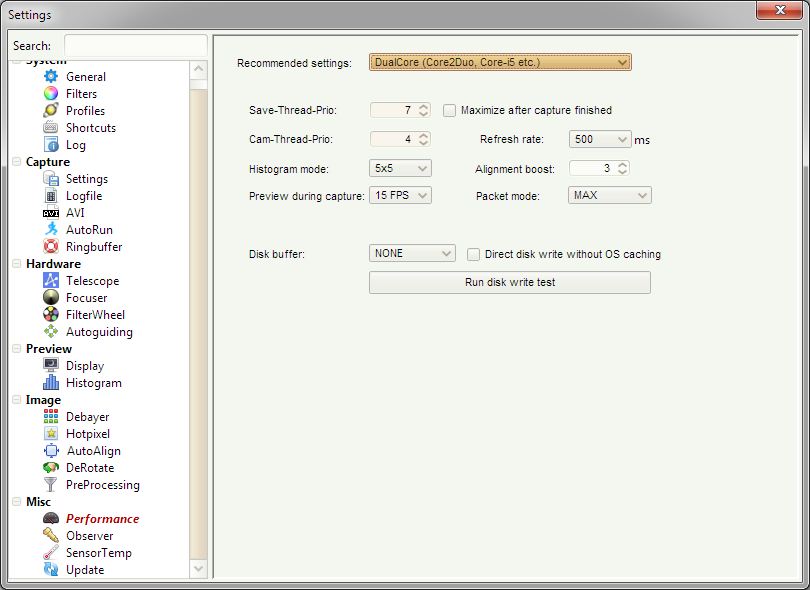The image size is (810, 590).
Task: Click in the Search field
Action: 136,46
